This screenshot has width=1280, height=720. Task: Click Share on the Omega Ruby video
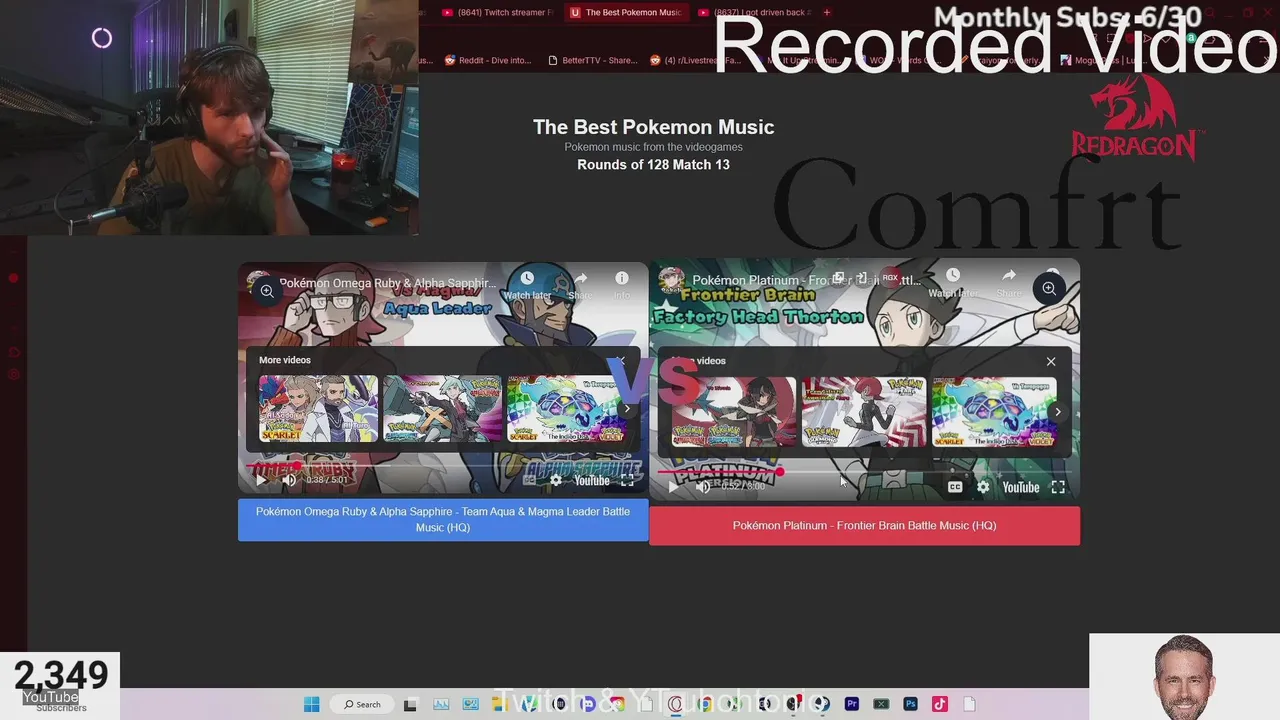click(580, 285)
